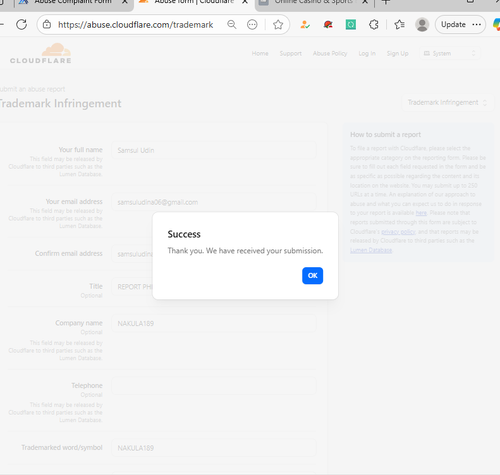Open the Abuse Policy navigation link
Image resolution: width=500 pixels, height=475 pixels.
coord(330,53)
